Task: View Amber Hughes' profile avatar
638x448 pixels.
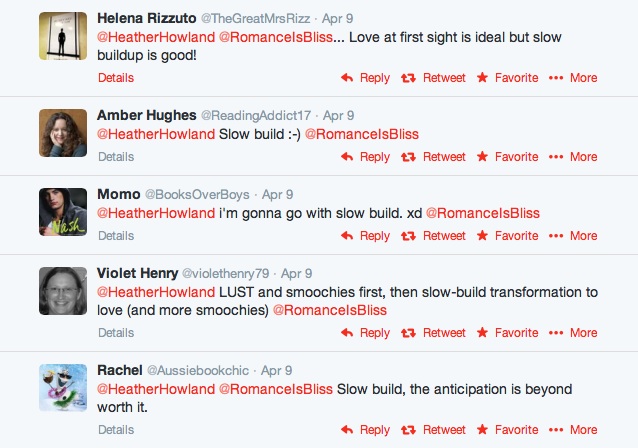Action: pos(62,134)
